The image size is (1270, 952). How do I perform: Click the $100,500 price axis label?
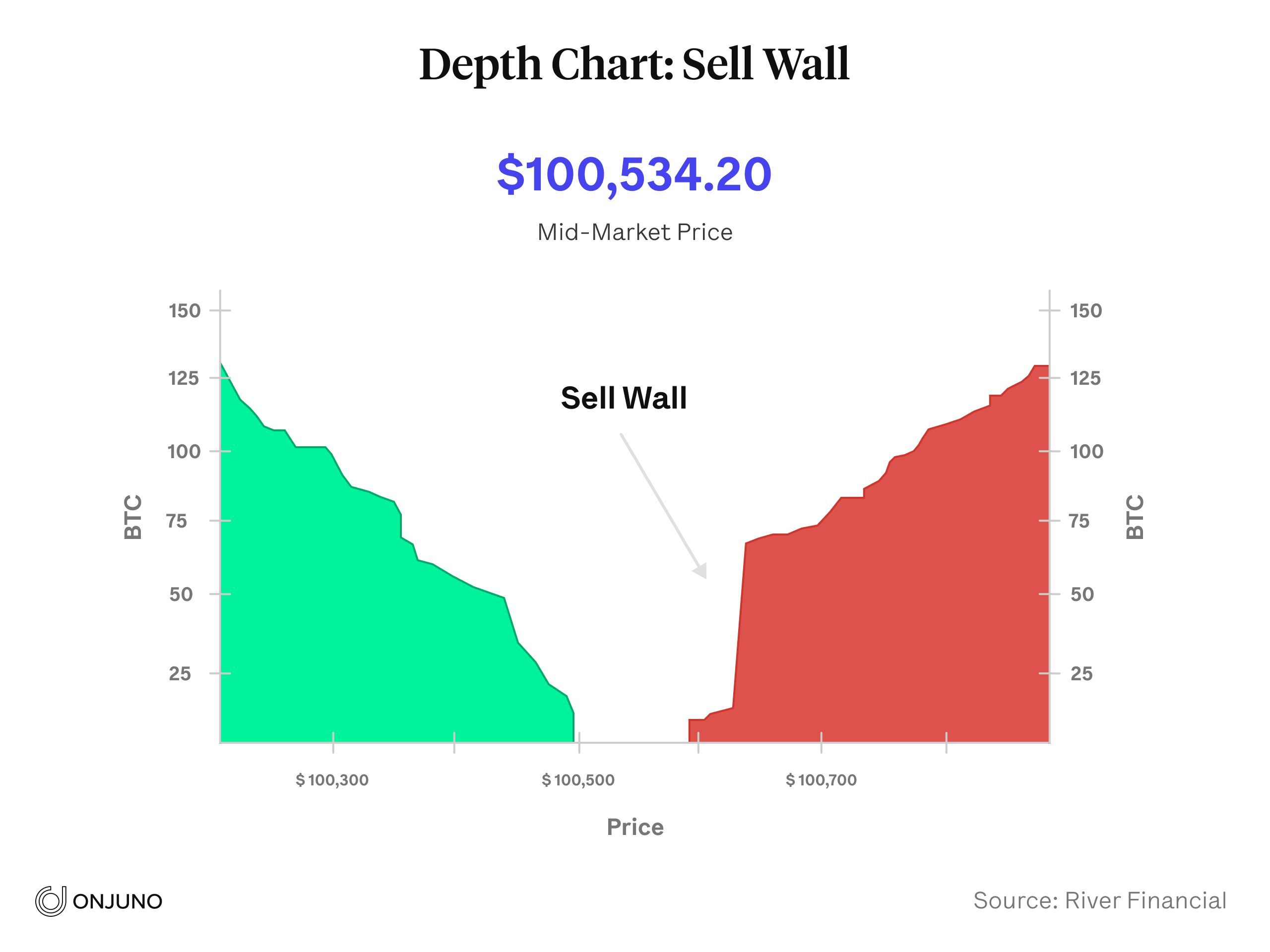pyautogui.click(x=578, y=780)
